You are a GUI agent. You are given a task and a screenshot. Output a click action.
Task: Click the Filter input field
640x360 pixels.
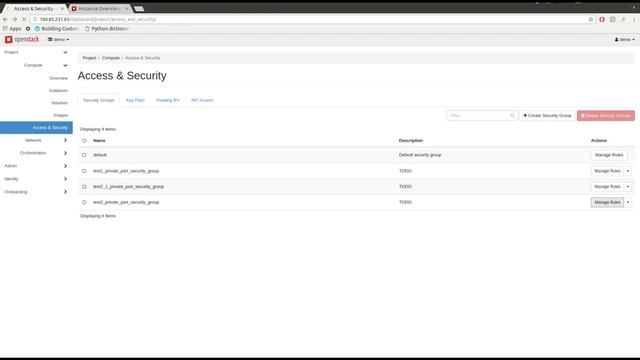482,116
